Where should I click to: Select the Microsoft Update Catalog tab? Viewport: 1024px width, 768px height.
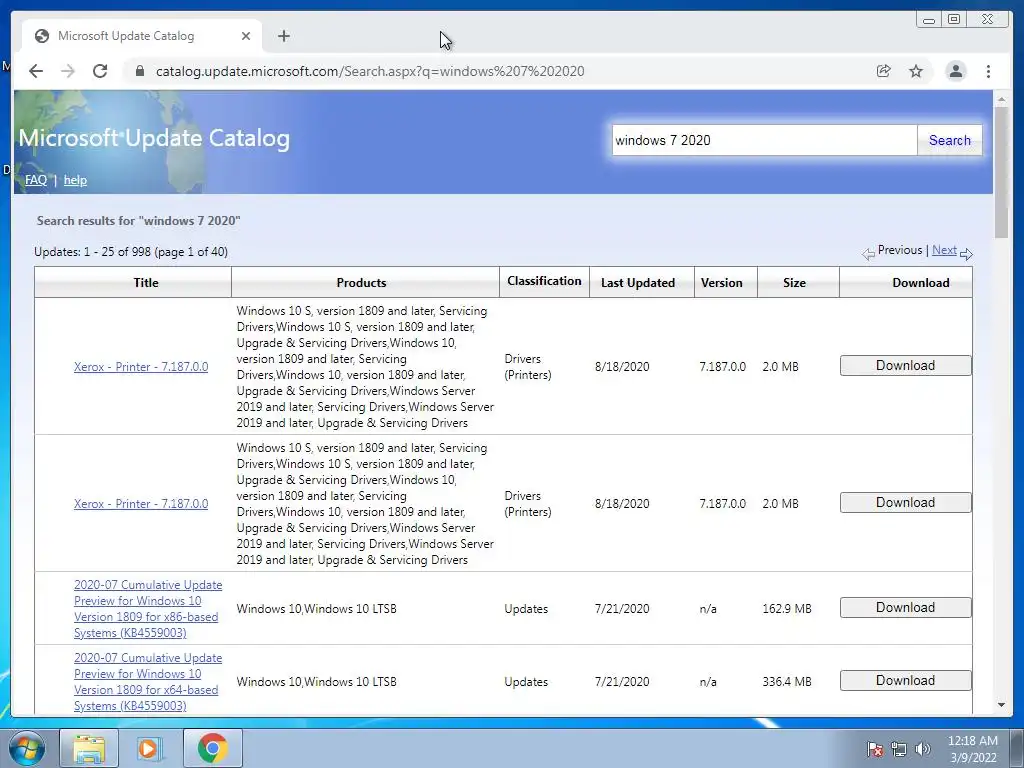click(x=142, y=36)
